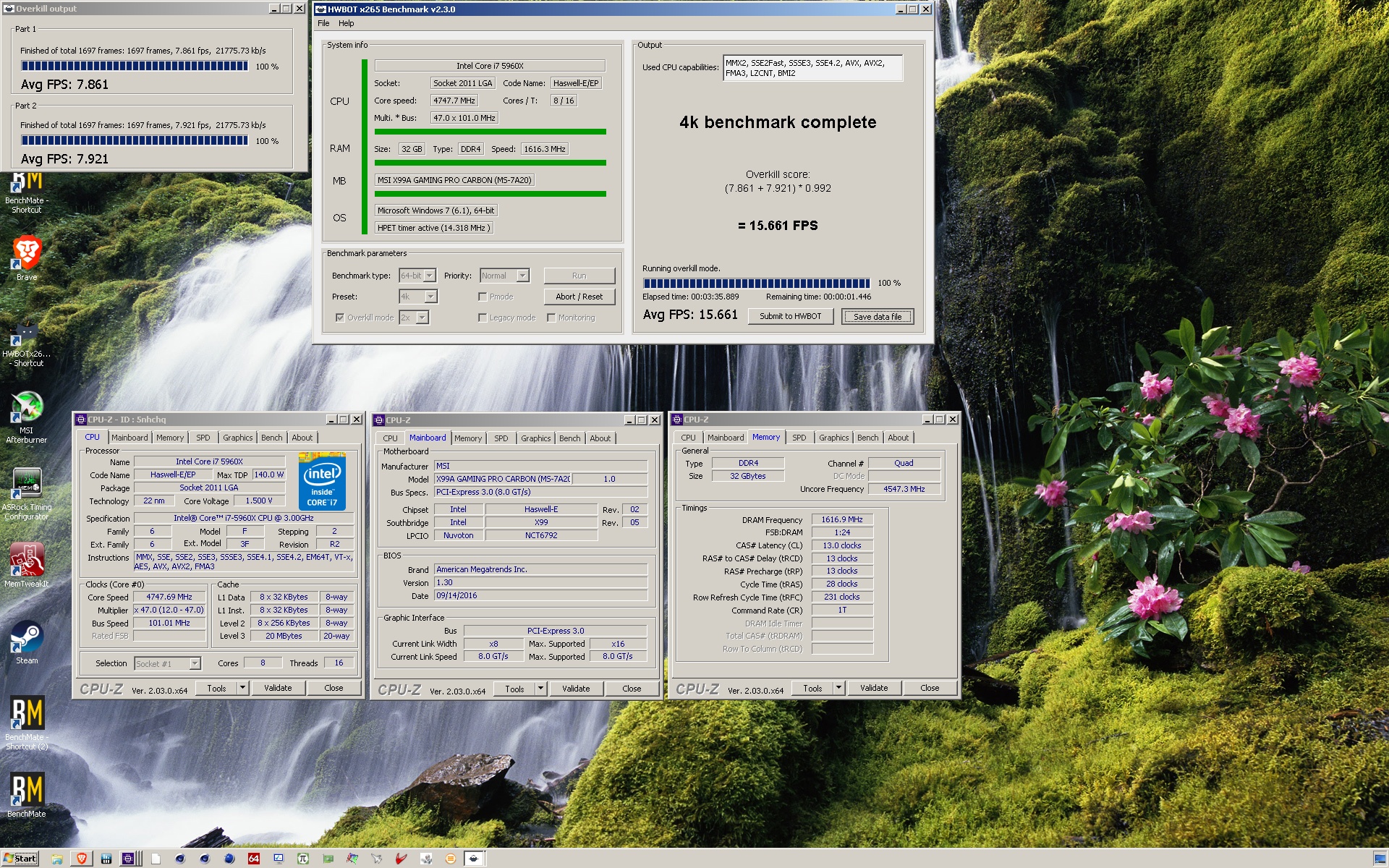
Task: Click the BIOS Version 1.30 field
Action: click(x=540, y=583)
